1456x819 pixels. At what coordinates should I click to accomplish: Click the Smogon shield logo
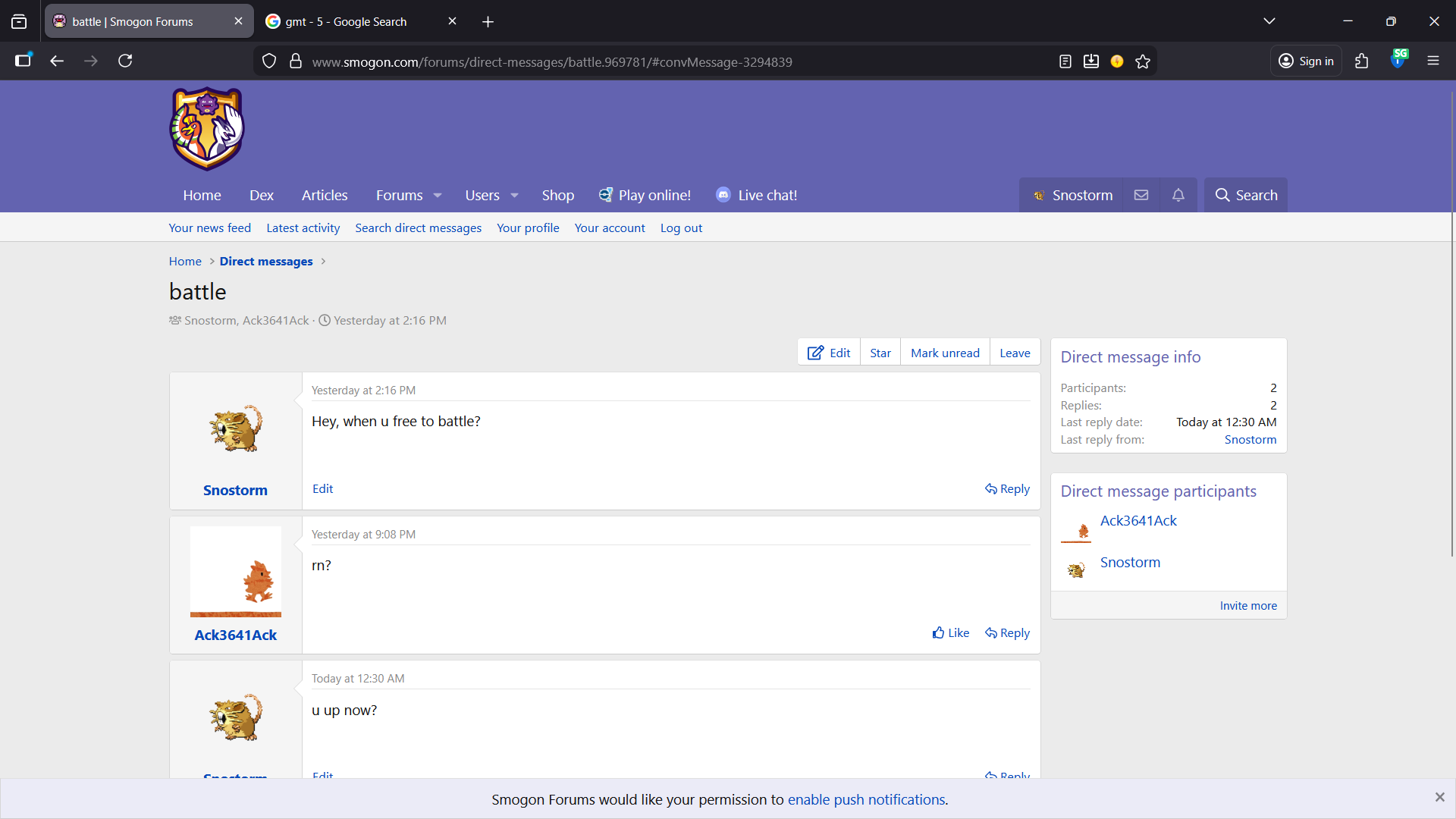click(x=207, y=128)
